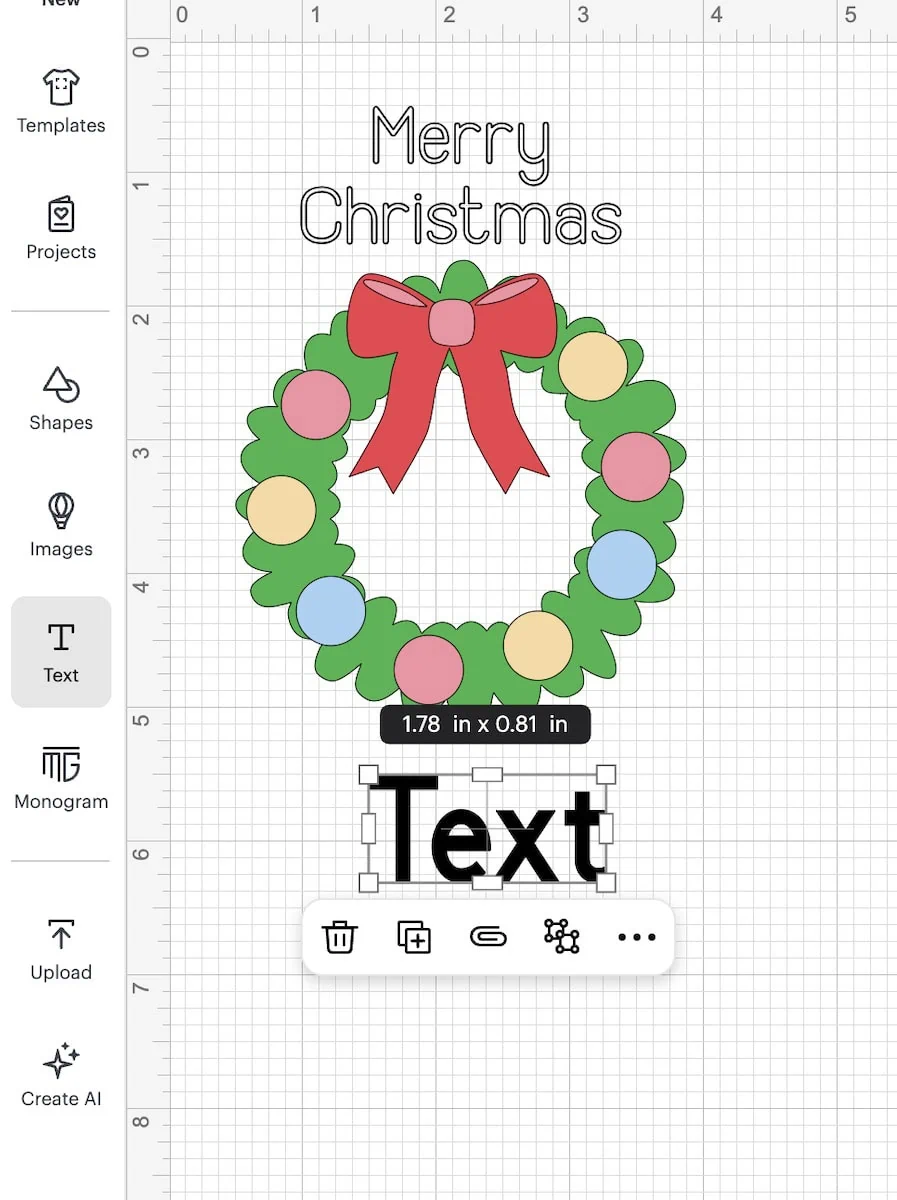Select blue ornament on wreath's right side
This screenshot has width=897, height=1200.
(x=621, y=564)
